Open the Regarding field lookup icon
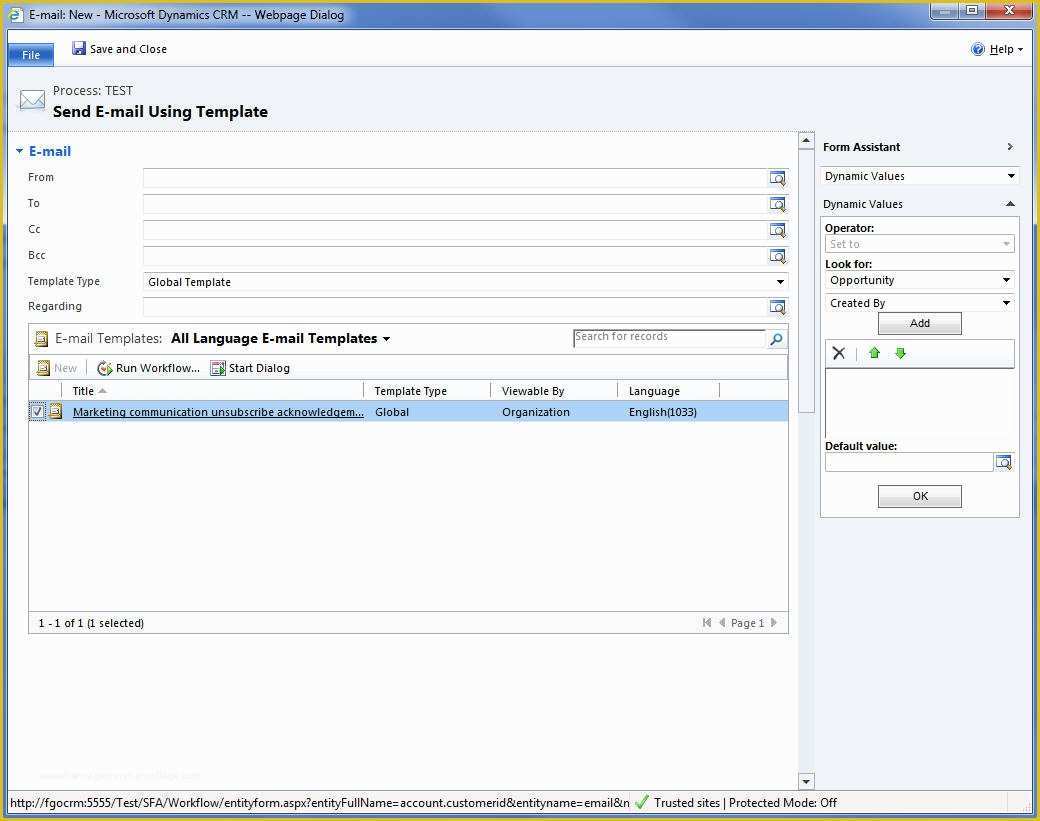 pos(777,306)
